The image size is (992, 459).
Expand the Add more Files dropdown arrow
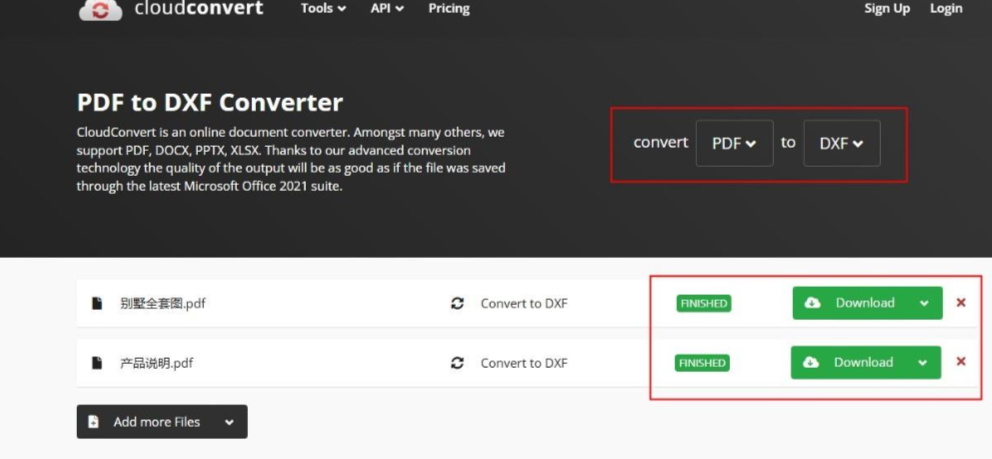point(229,422)
